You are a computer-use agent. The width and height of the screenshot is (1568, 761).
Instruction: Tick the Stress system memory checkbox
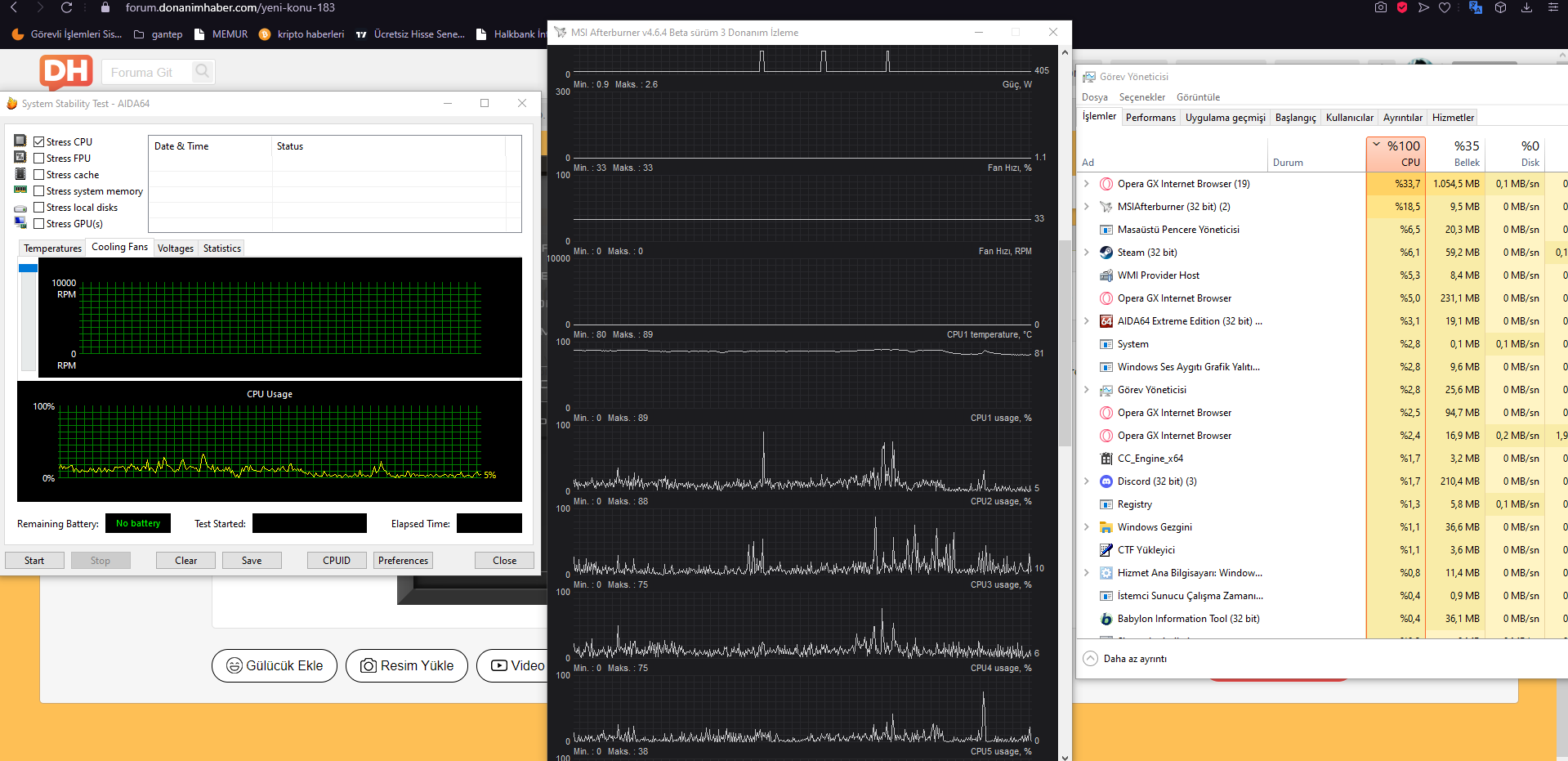click(38, 191)
